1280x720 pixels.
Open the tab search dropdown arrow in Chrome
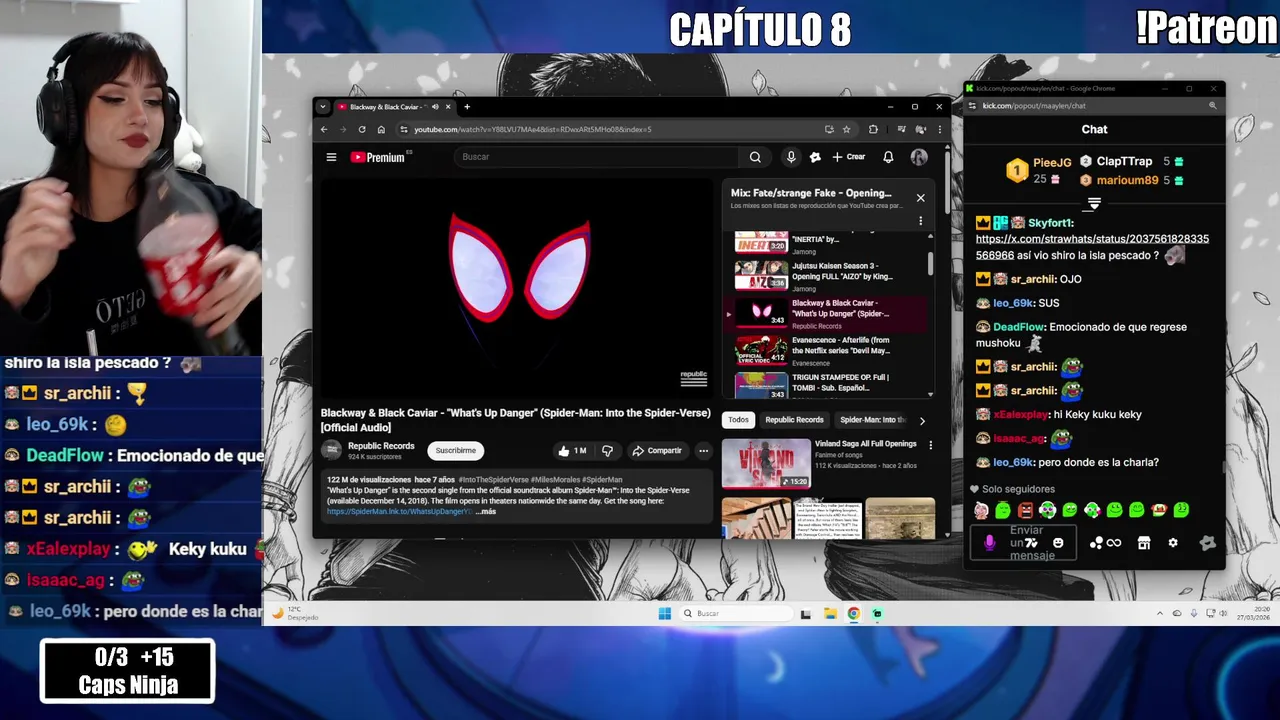click(x=322, y=107)
